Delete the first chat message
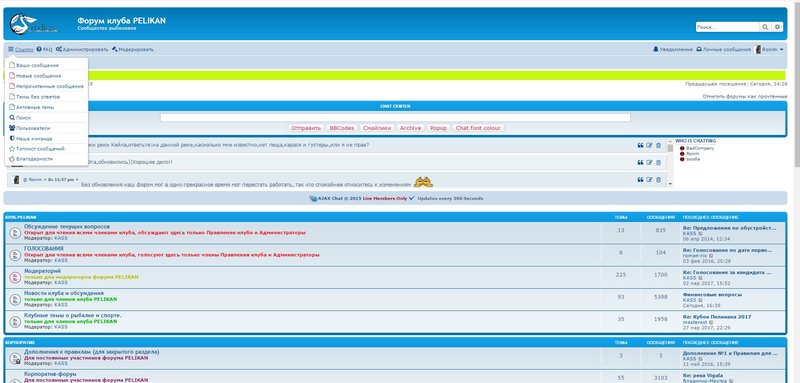Image resolution: width=800 pixels, height=383 pixels. [x=658, y=145]
